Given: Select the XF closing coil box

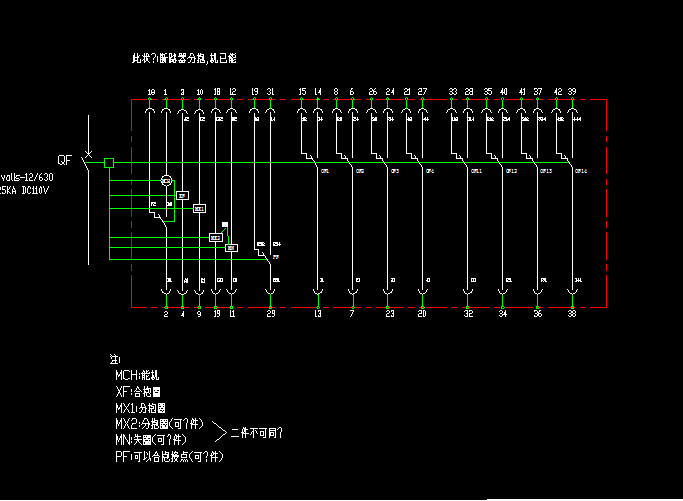Looking at the screenshot, I should [183, 196].
